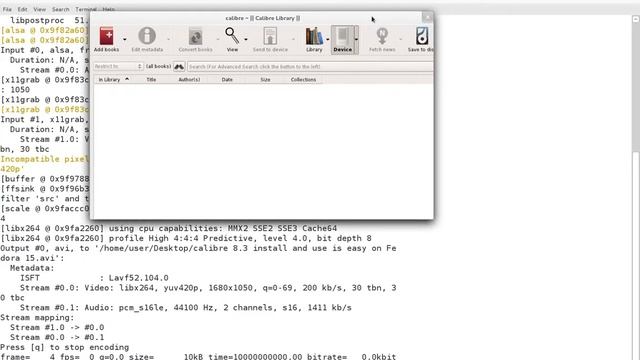Click the Convert books icon
This screenshot has height=360, width=640.
196,36
